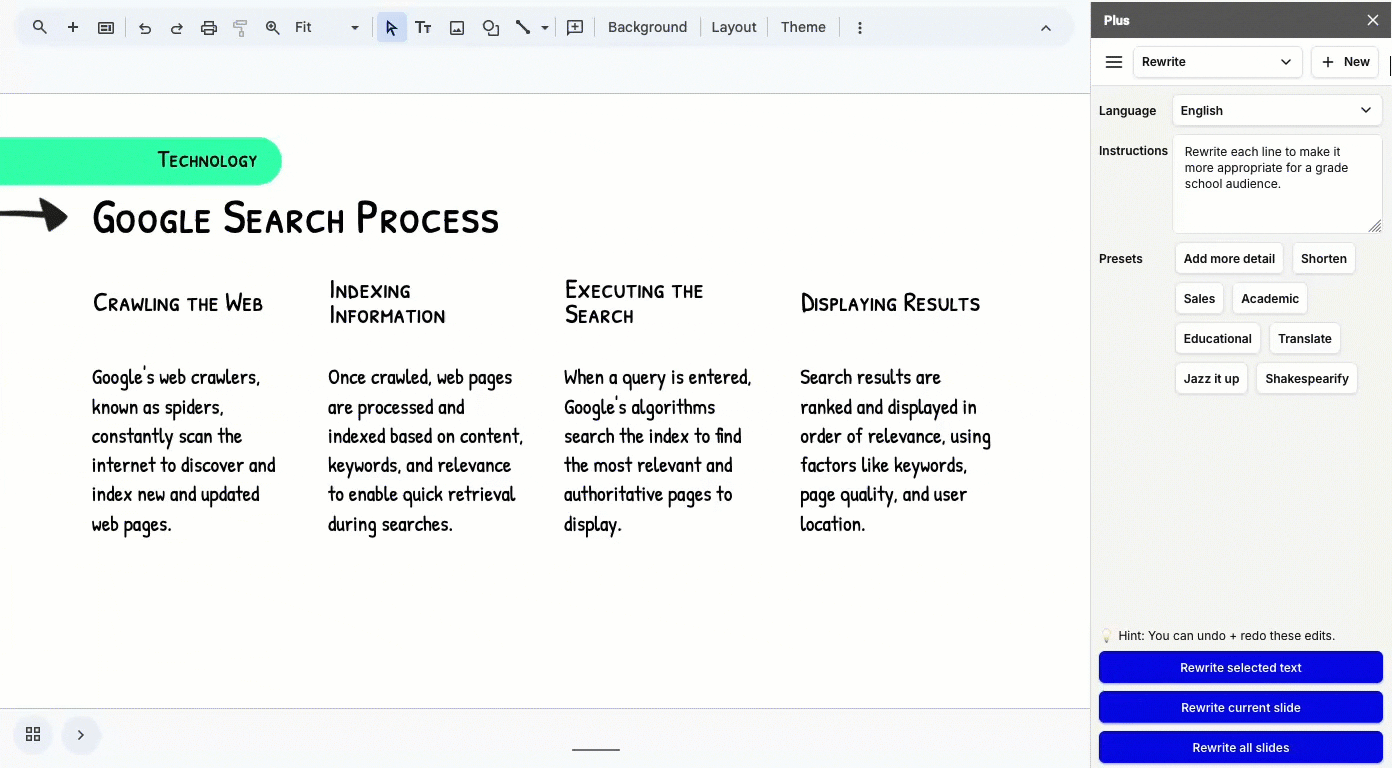Image resolution: width=1392 pixels, height=768 pixels.
Task: Select the black arrow graphic on slide
Action: (x=34, y=215)
